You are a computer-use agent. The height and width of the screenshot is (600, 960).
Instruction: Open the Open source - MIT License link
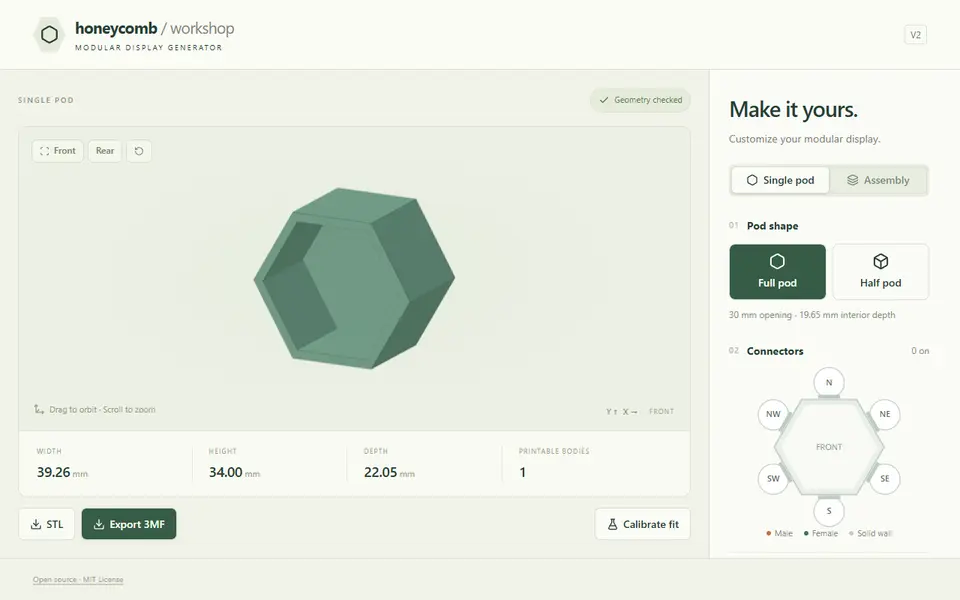pyautogui.click(x=78, y=580)
